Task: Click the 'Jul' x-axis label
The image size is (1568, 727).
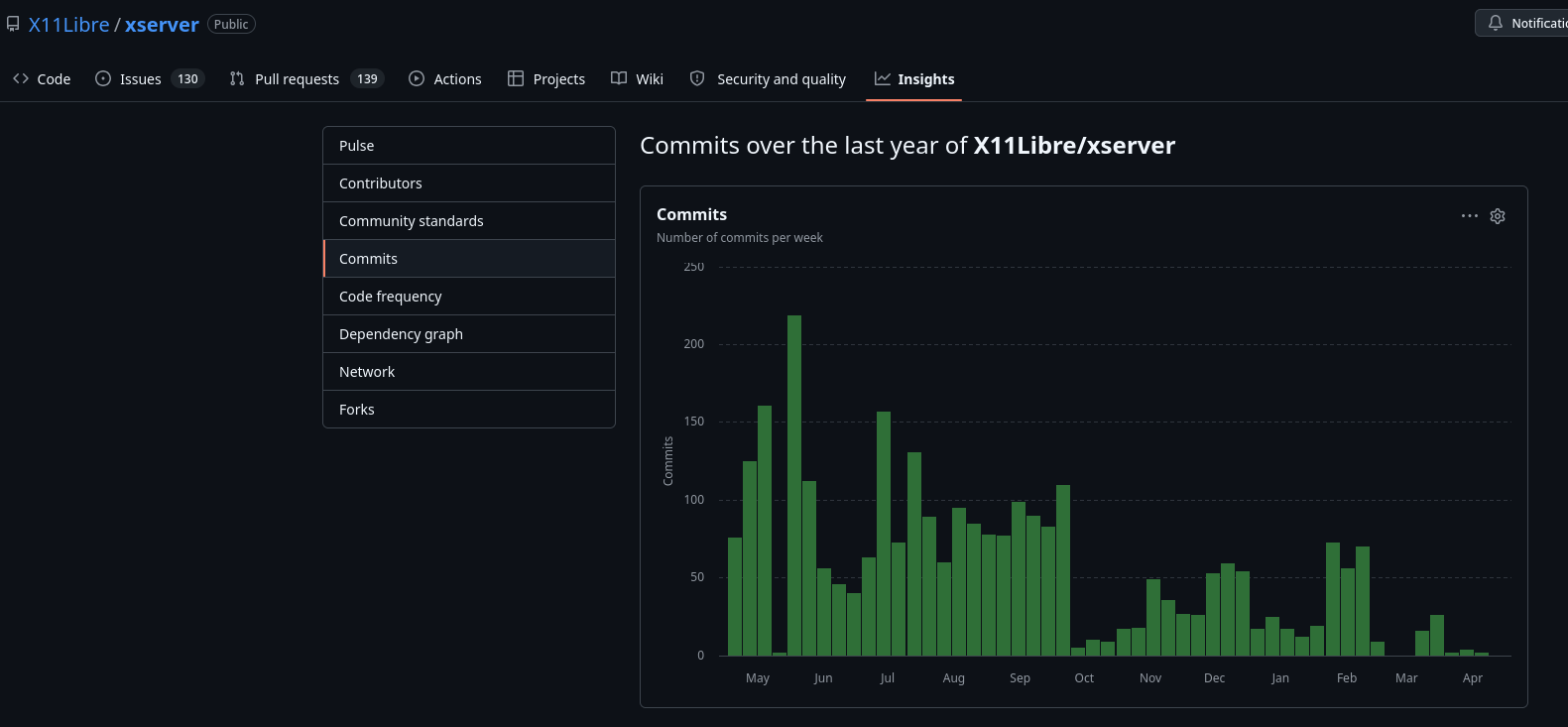Action: coord(887,678)
